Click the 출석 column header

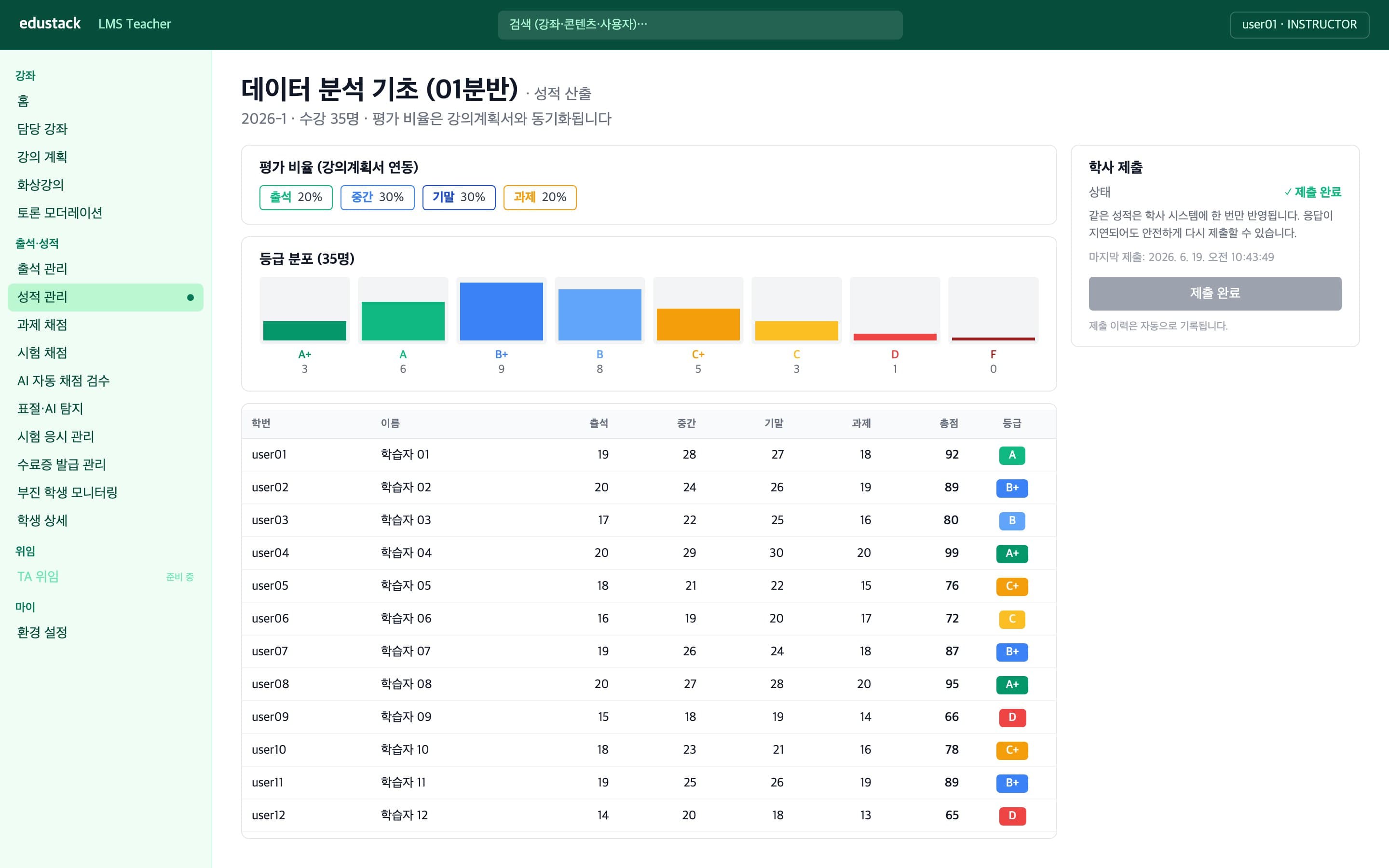[x=599, y=423]
